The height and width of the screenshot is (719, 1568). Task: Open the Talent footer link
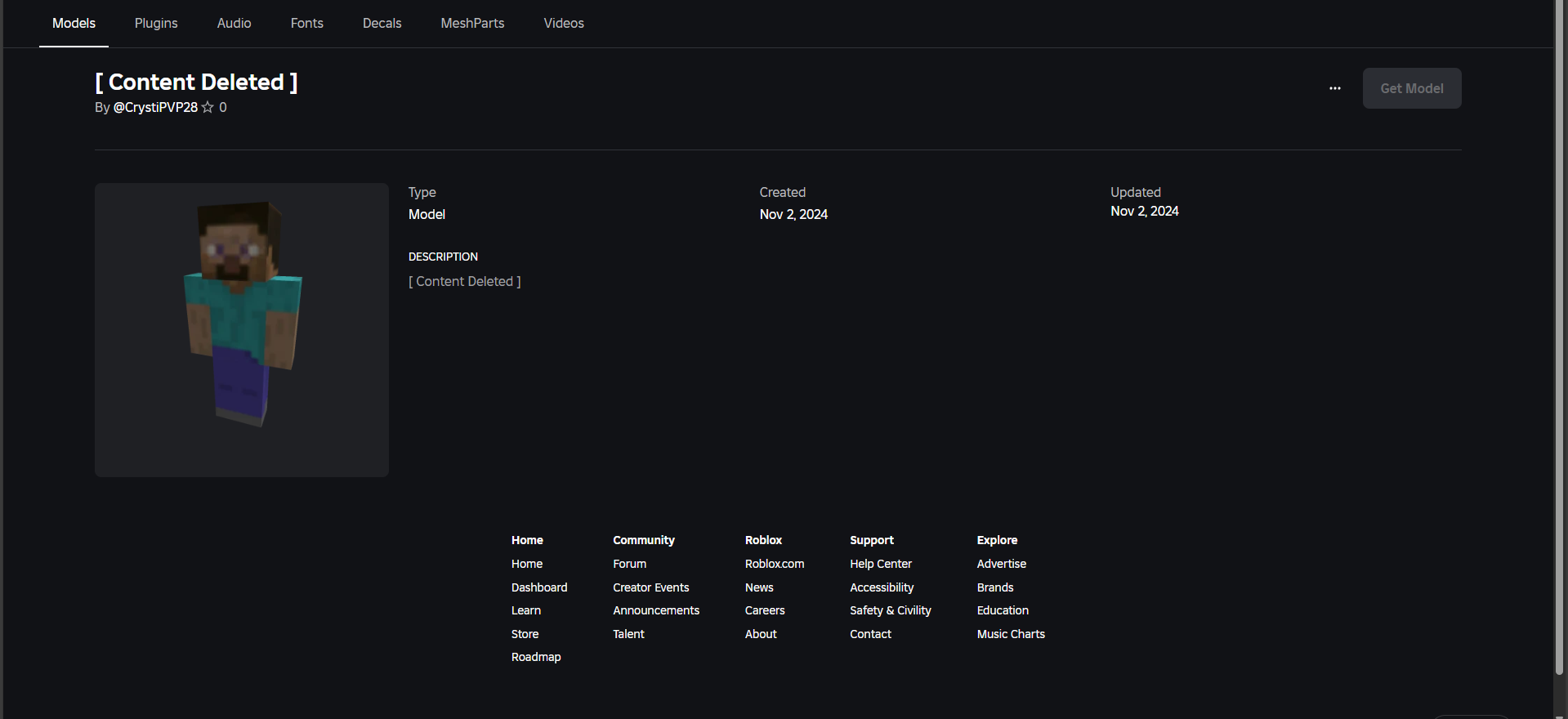click(629, 634)
